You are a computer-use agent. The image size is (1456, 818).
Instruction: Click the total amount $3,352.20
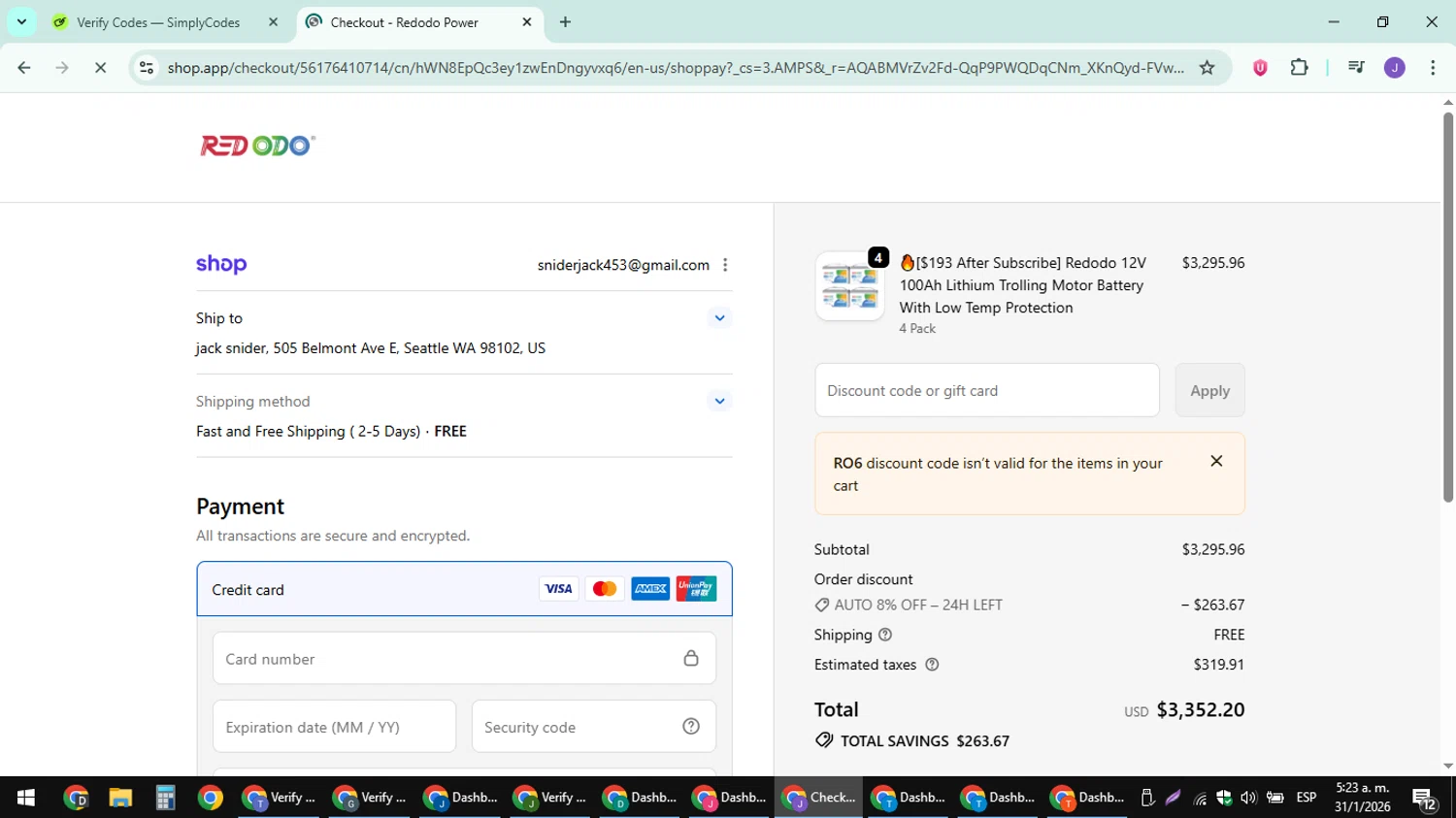coord(1201,709)
